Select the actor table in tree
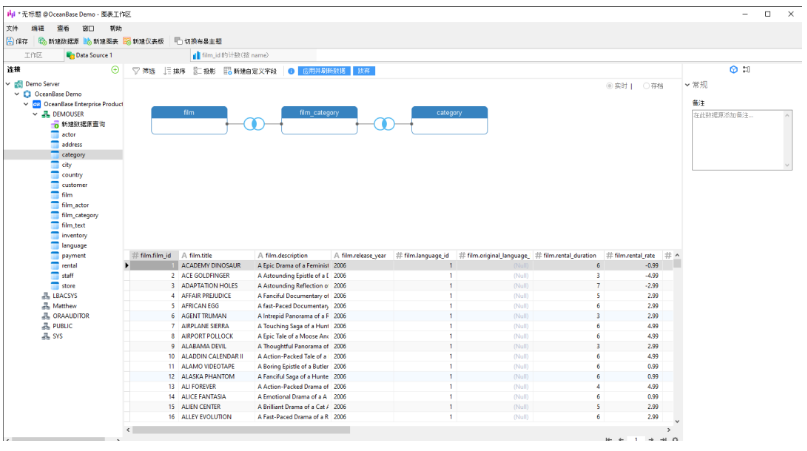This screenshot has height=451, width=807. 68,134
